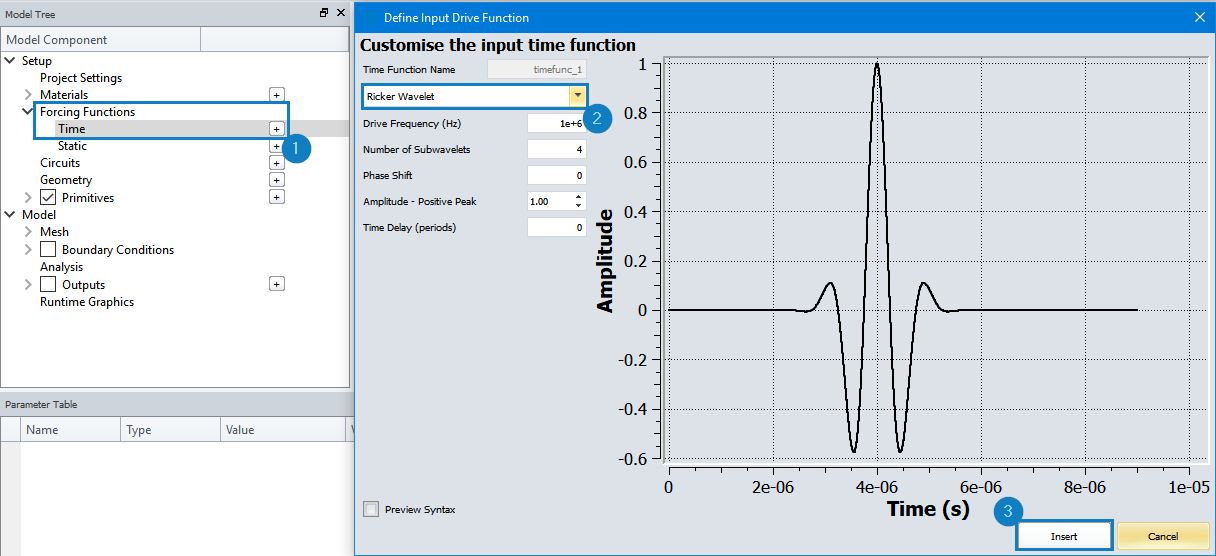Collapse the Setup tree node
This screenshot has width=1216, height=556.
11,61
